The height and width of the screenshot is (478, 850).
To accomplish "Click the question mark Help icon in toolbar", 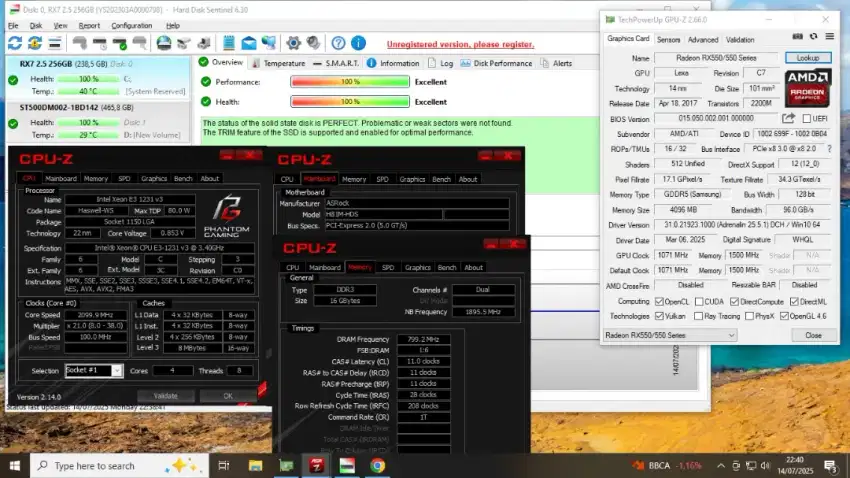I will pos(338,43).
